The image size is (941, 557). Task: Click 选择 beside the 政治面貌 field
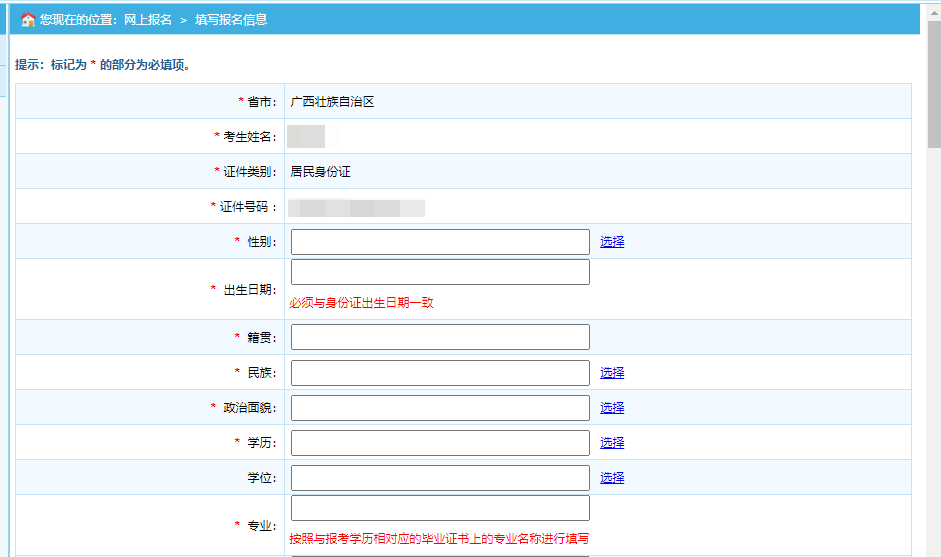coord(612,408)
